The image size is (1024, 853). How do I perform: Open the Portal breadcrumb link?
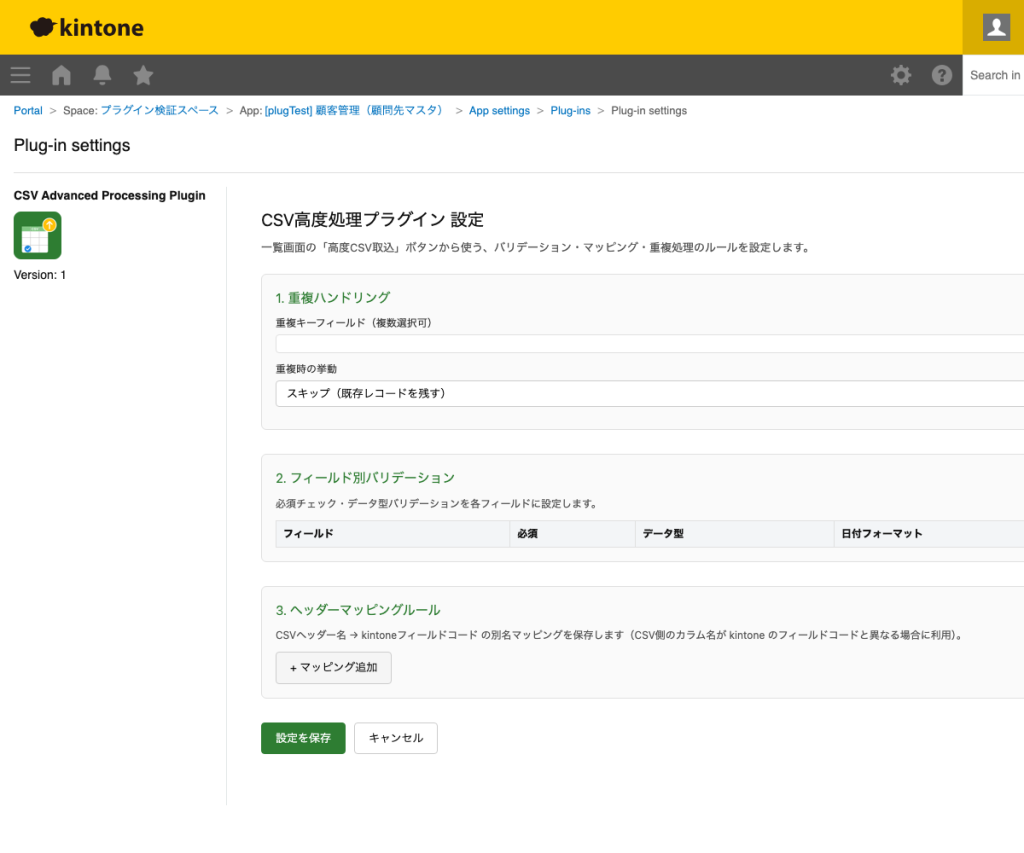click(27, 110)
